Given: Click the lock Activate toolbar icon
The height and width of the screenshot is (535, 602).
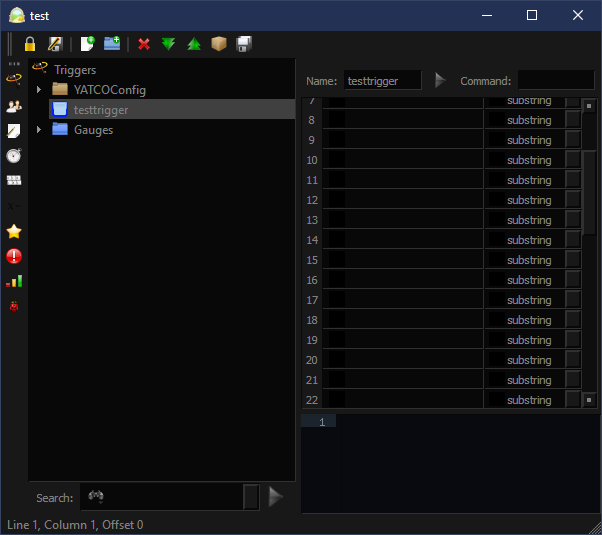Looking at the screenshot, I should (30, 44).
